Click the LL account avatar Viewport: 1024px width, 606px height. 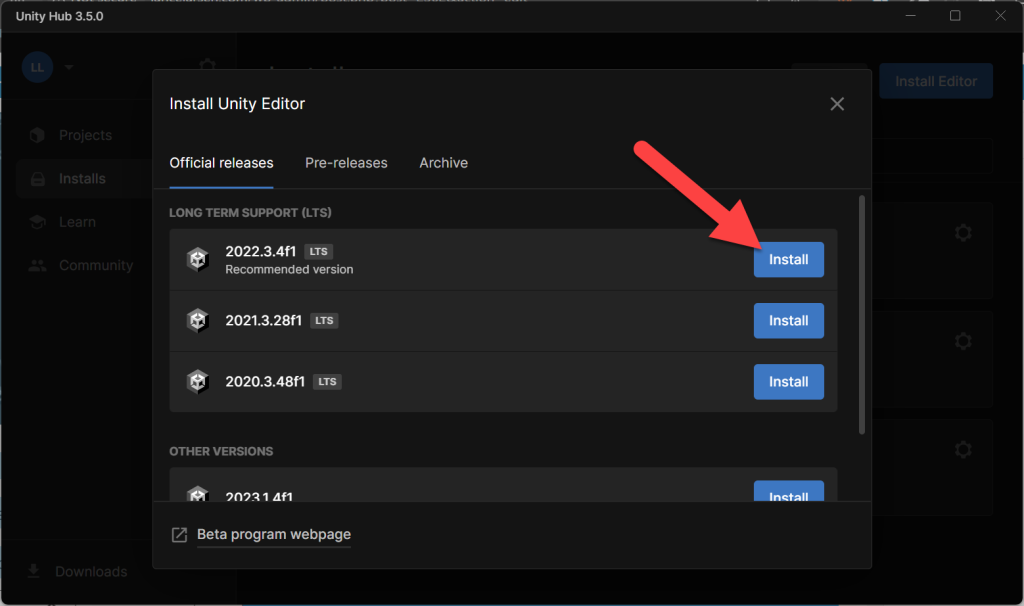click(x=37, y=67)
